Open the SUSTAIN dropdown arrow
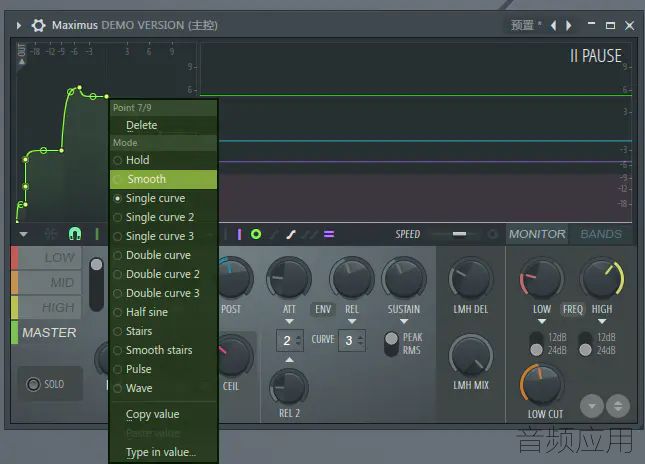Viewport: 645px width, 464px height. pos(404,321)
